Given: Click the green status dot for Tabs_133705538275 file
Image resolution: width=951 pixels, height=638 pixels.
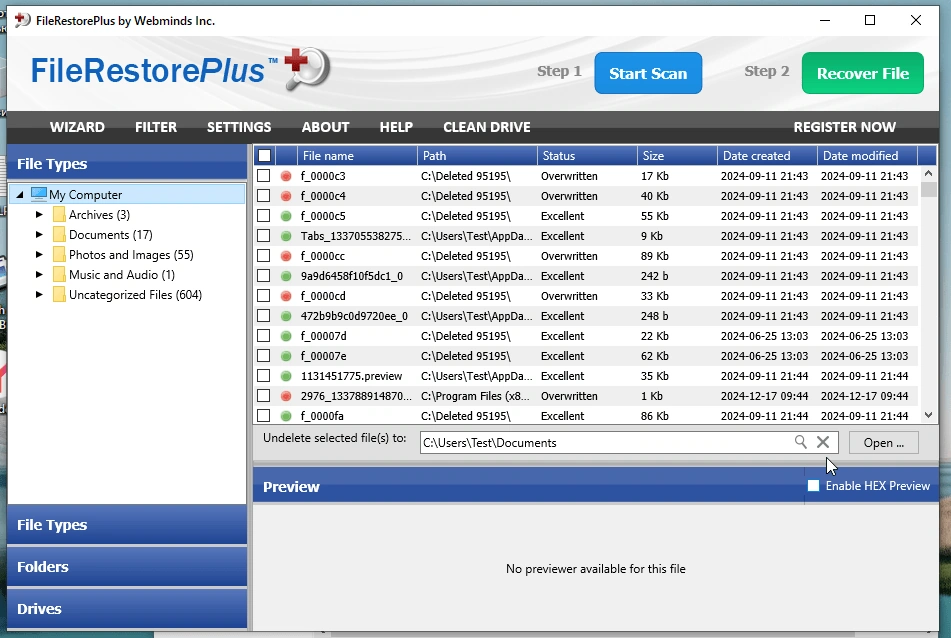Looking at the screenshot, I should coord(286,236).
